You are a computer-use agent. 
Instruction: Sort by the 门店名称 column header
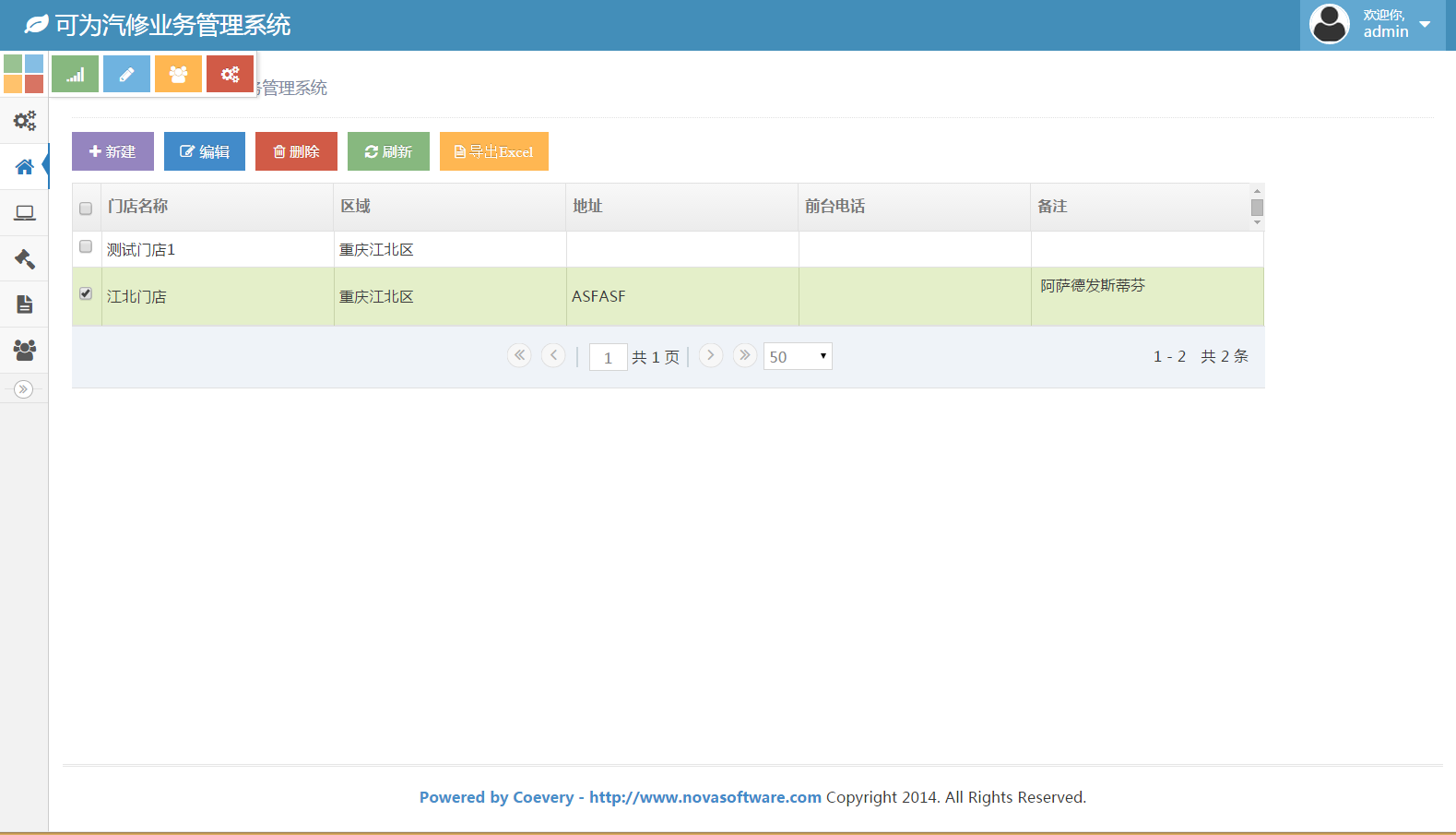138,207
